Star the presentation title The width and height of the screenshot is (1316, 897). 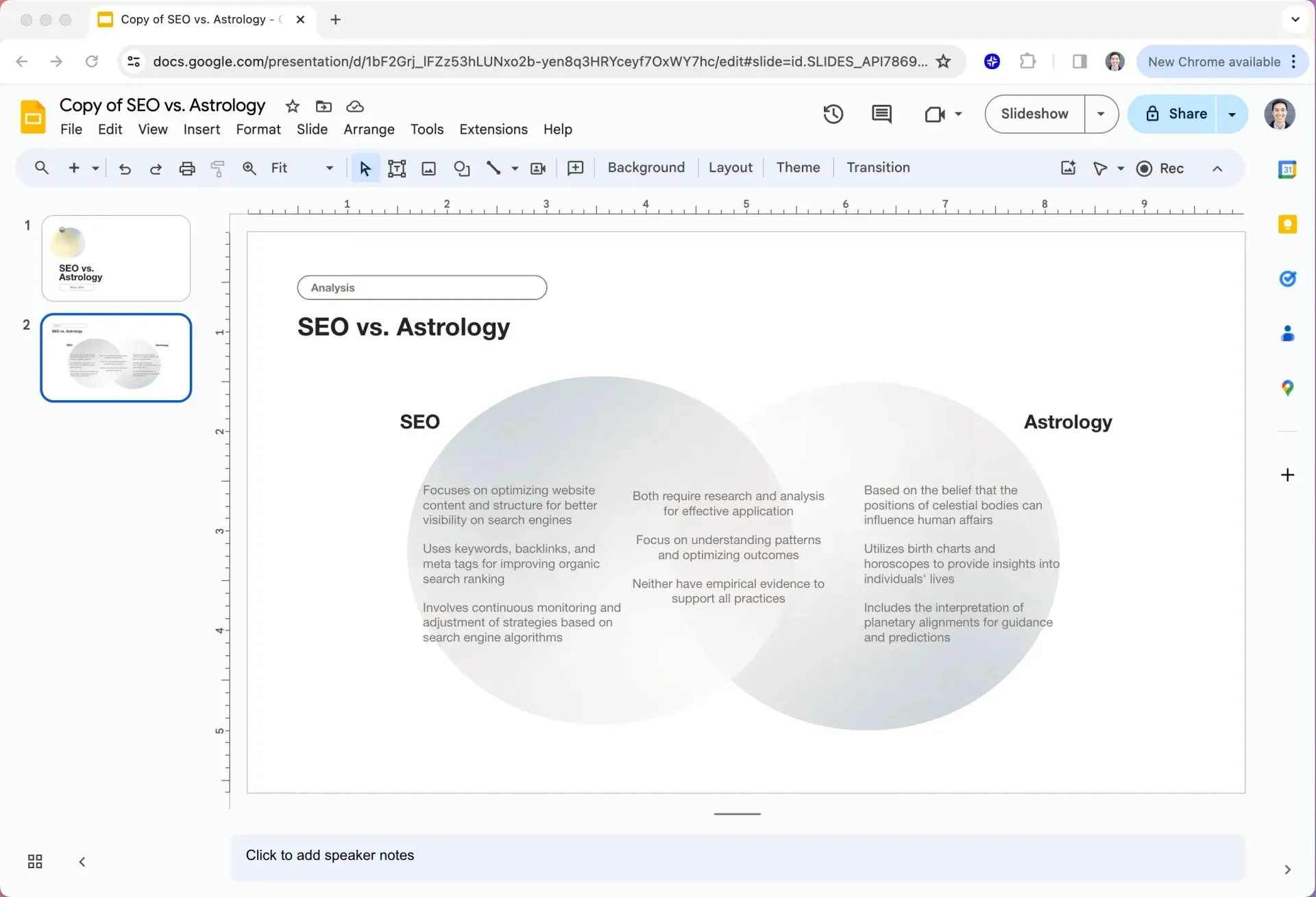[x=293, y=106]
